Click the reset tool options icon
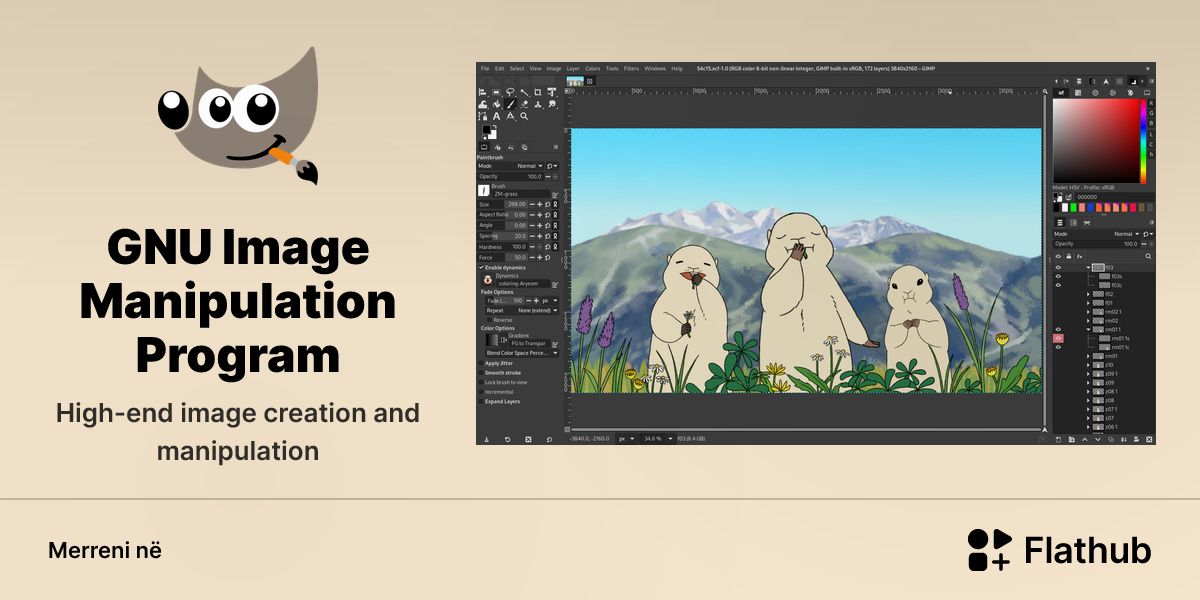 pos(549,439)
